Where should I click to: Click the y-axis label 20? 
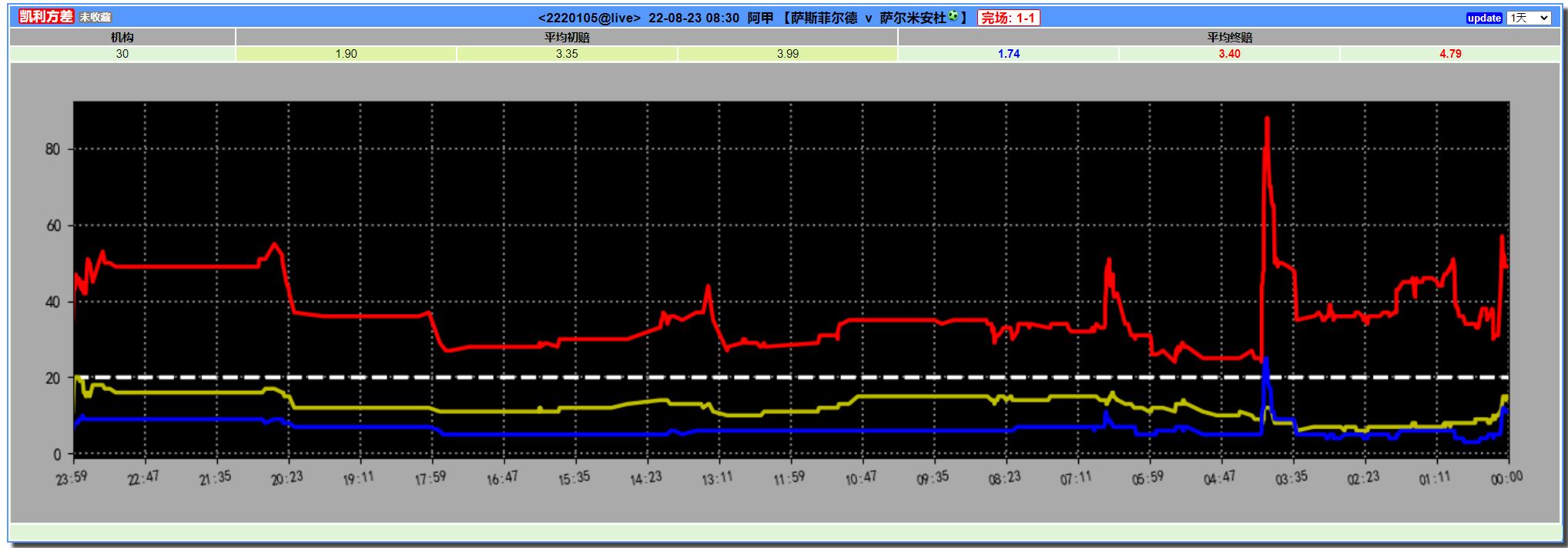(52, 378)
